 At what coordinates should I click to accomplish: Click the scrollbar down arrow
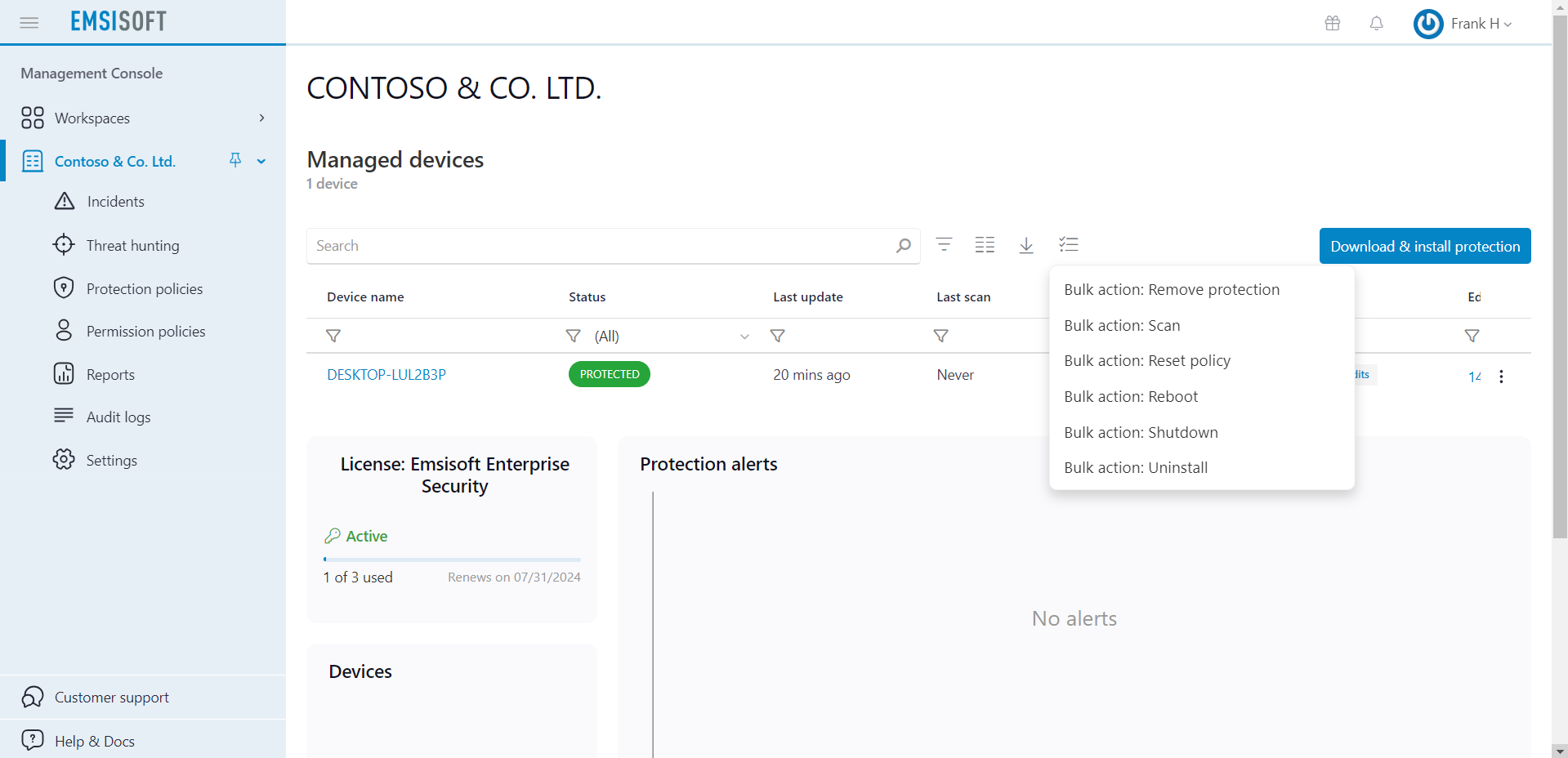(1560, 751)
